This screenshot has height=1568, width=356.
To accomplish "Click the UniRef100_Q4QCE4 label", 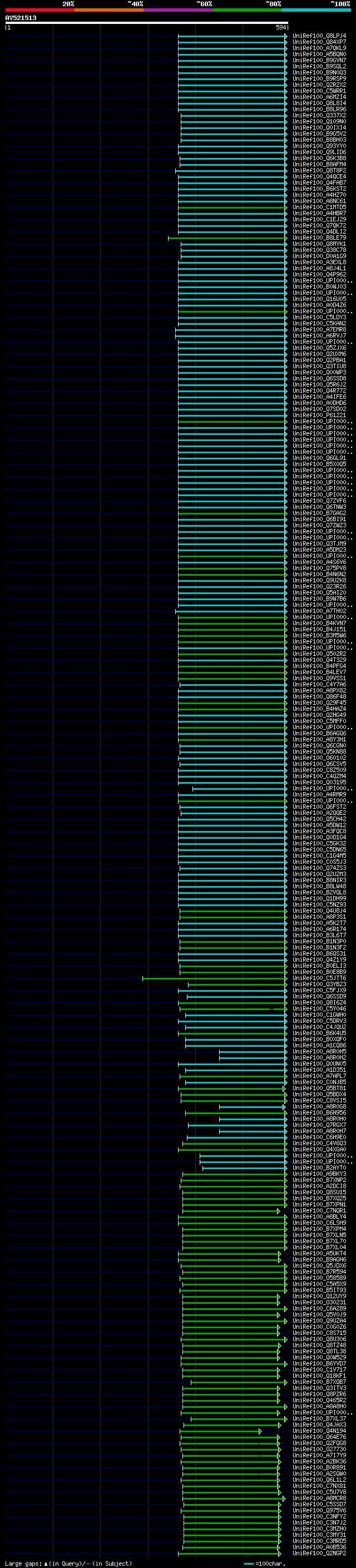I will (x=319, y=176).
